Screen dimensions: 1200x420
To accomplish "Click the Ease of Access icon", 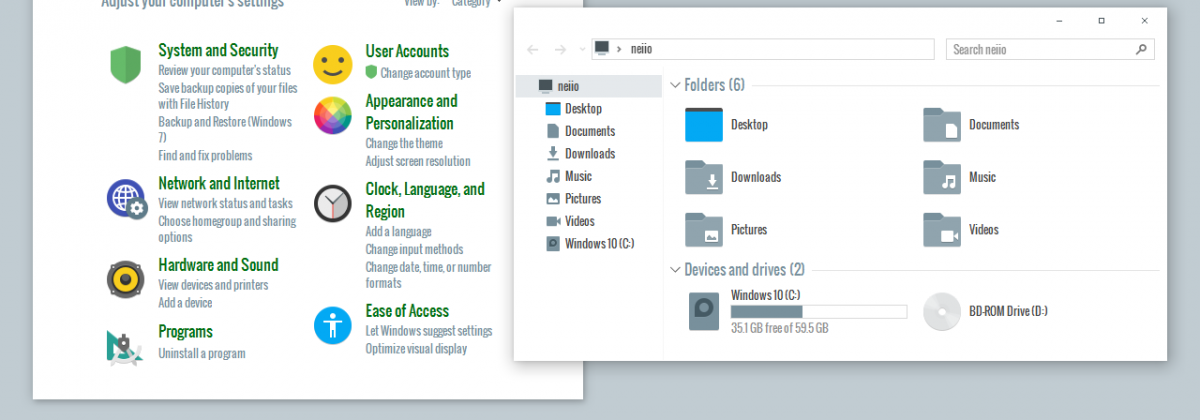I will [x=333, y=325].
